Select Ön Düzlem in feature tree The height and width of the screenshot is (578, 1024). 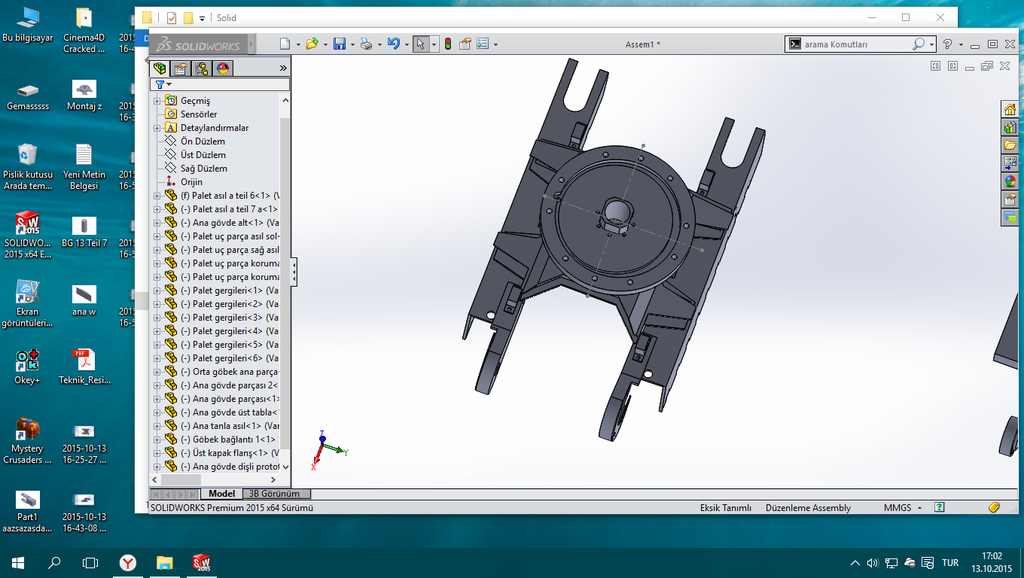click(202, 142)
